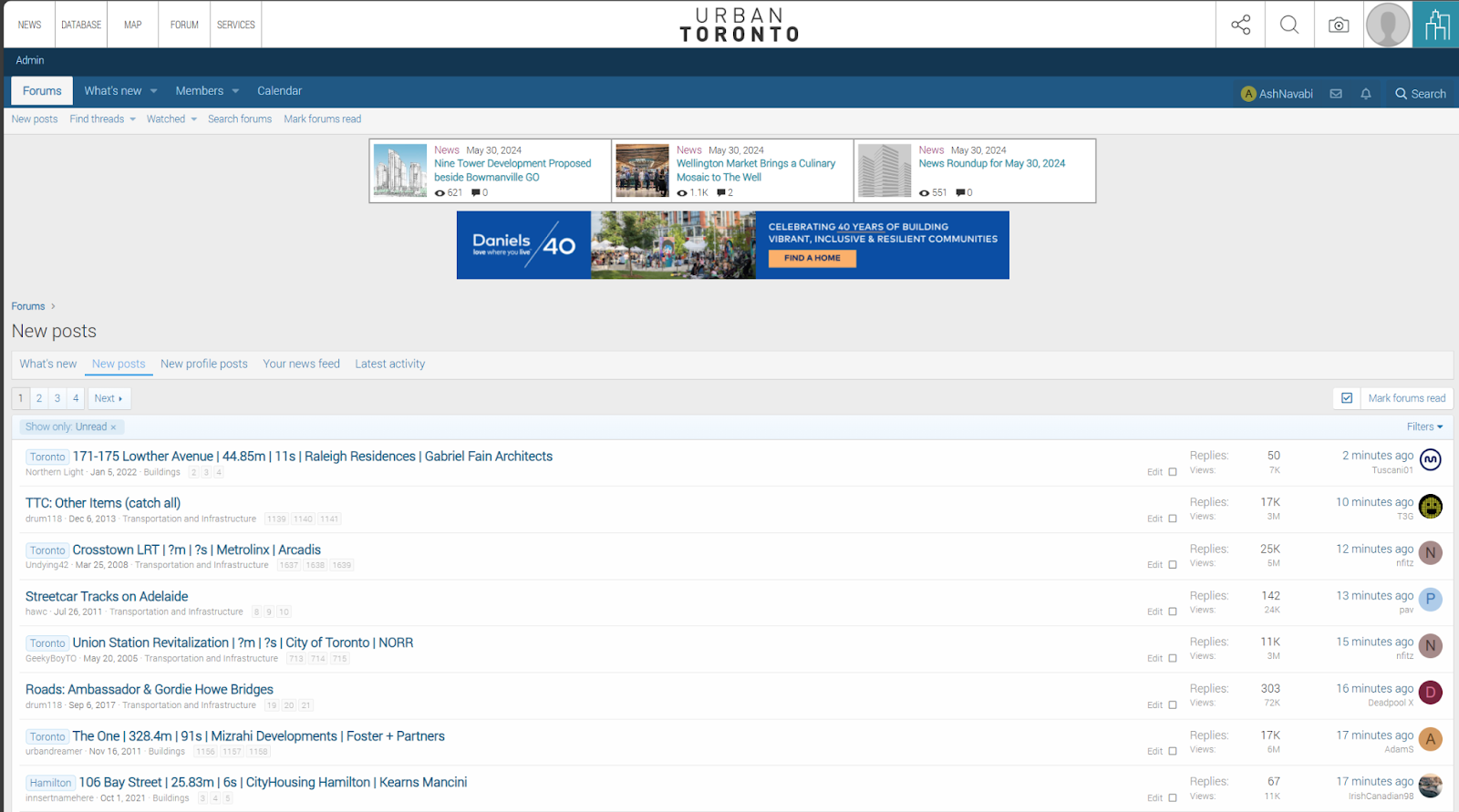This screenshot has width=1459, height=812.
Task: Click Edit on Streetcar Tracks on Adelaide row
Action: click(1154, 612)
